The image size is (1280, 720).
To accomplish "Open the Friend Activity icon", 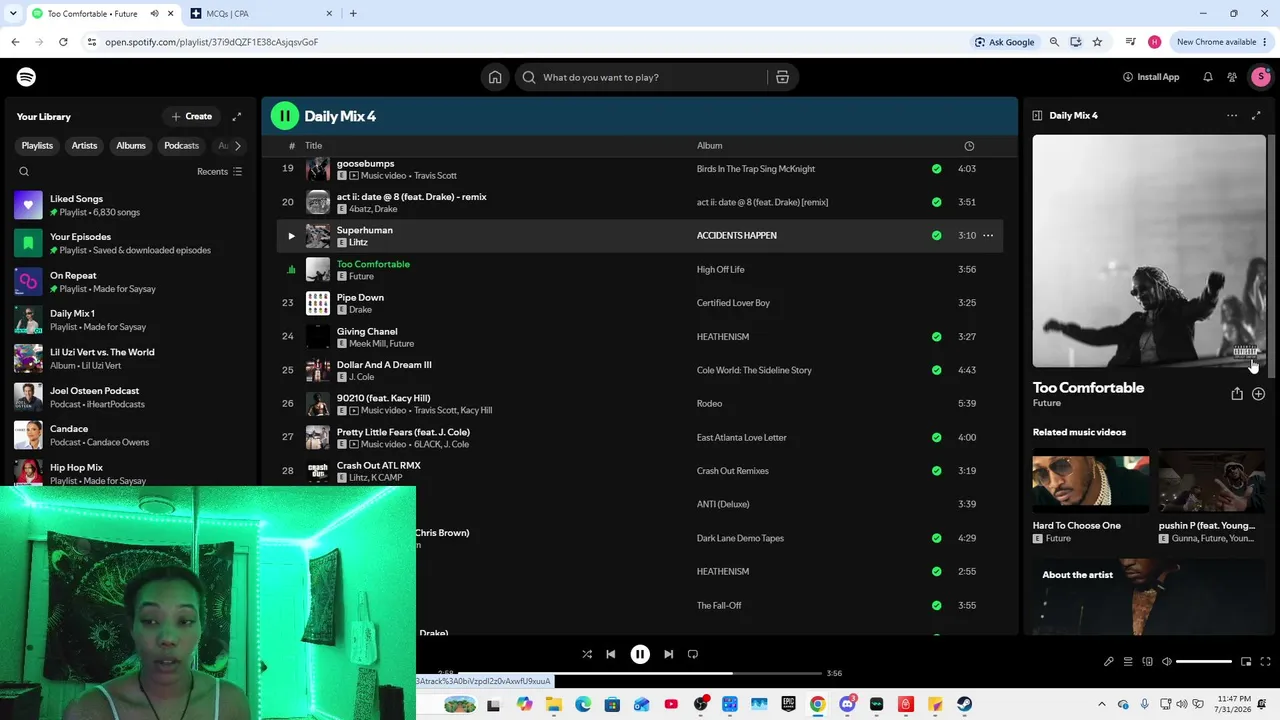I will pos(1232,77).
